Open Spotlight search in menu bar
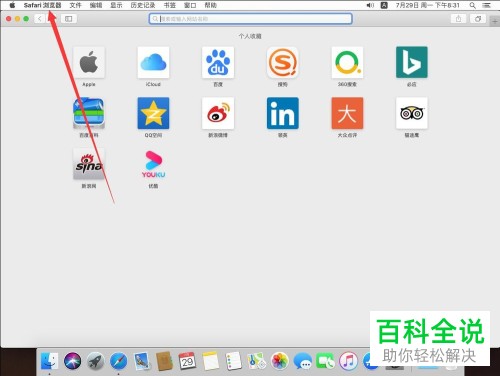500x376 pixels. (x=472, y=5)
